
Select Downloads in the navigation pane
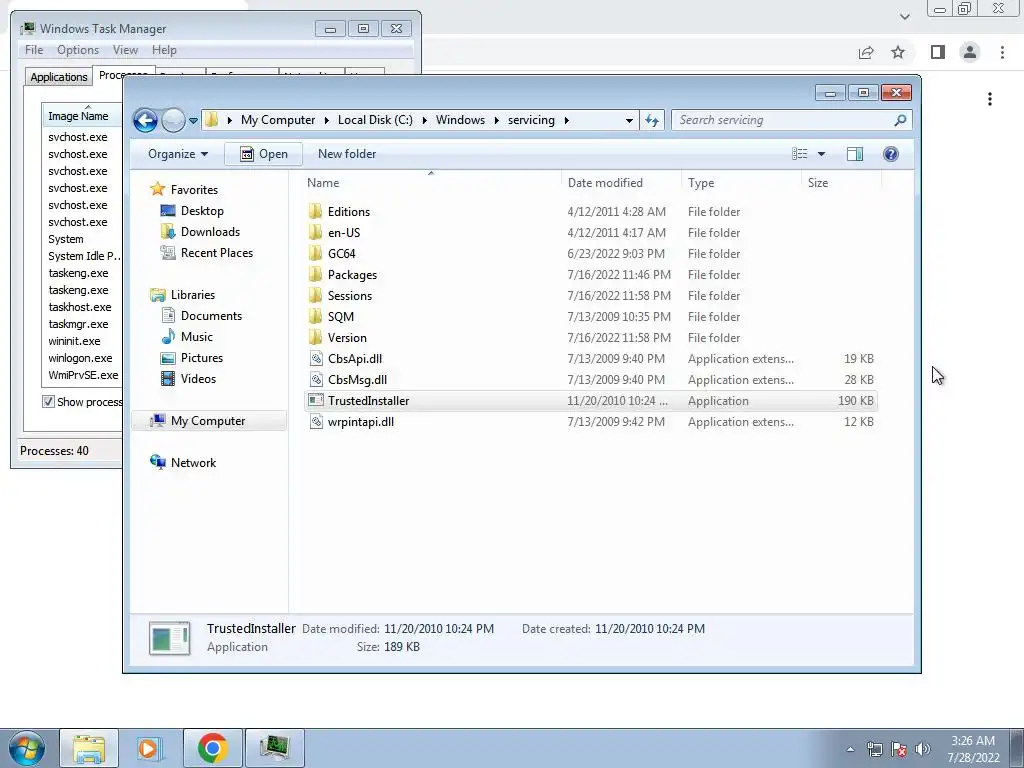pyautogui.click(x=210, y=232)
